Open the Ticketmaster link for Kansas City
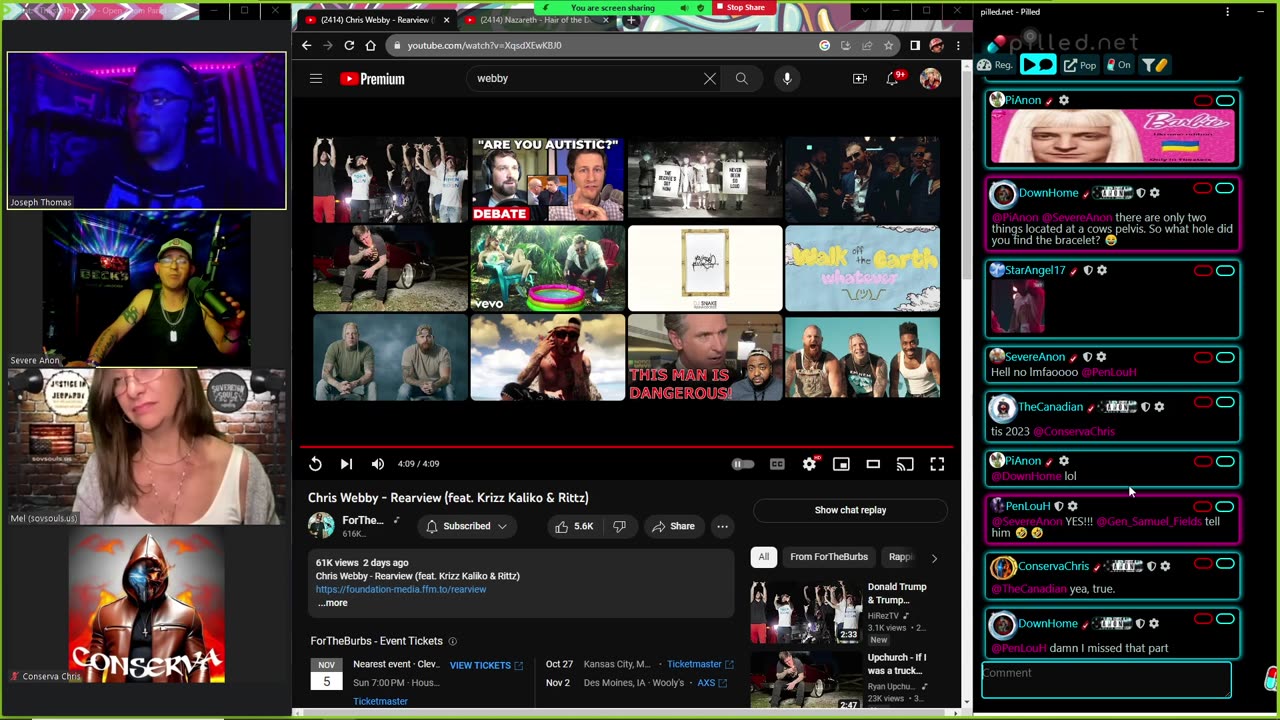 pyautogui.click(x=700, y=664)
